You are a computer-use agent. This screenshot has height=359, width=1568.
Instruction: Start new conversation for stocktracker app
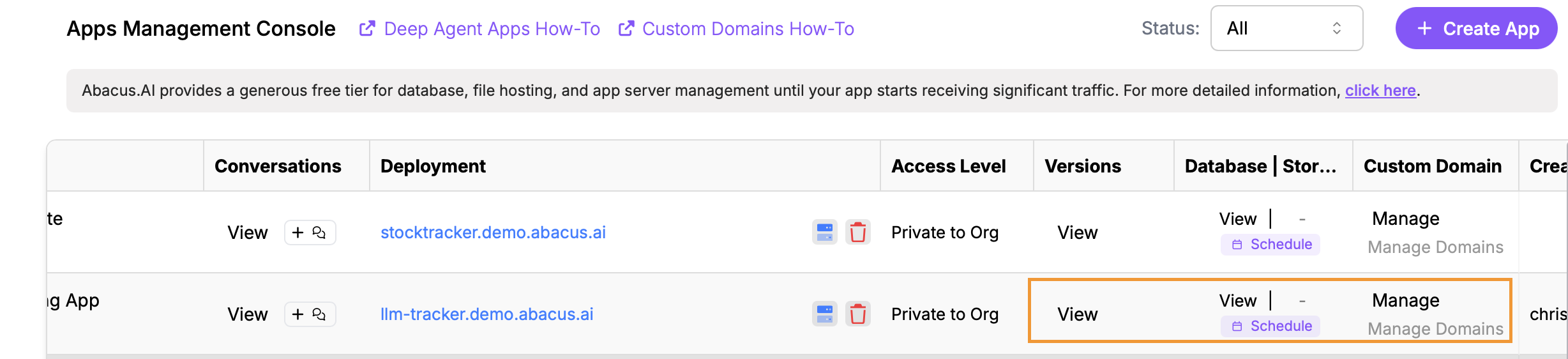click(310, 233)
